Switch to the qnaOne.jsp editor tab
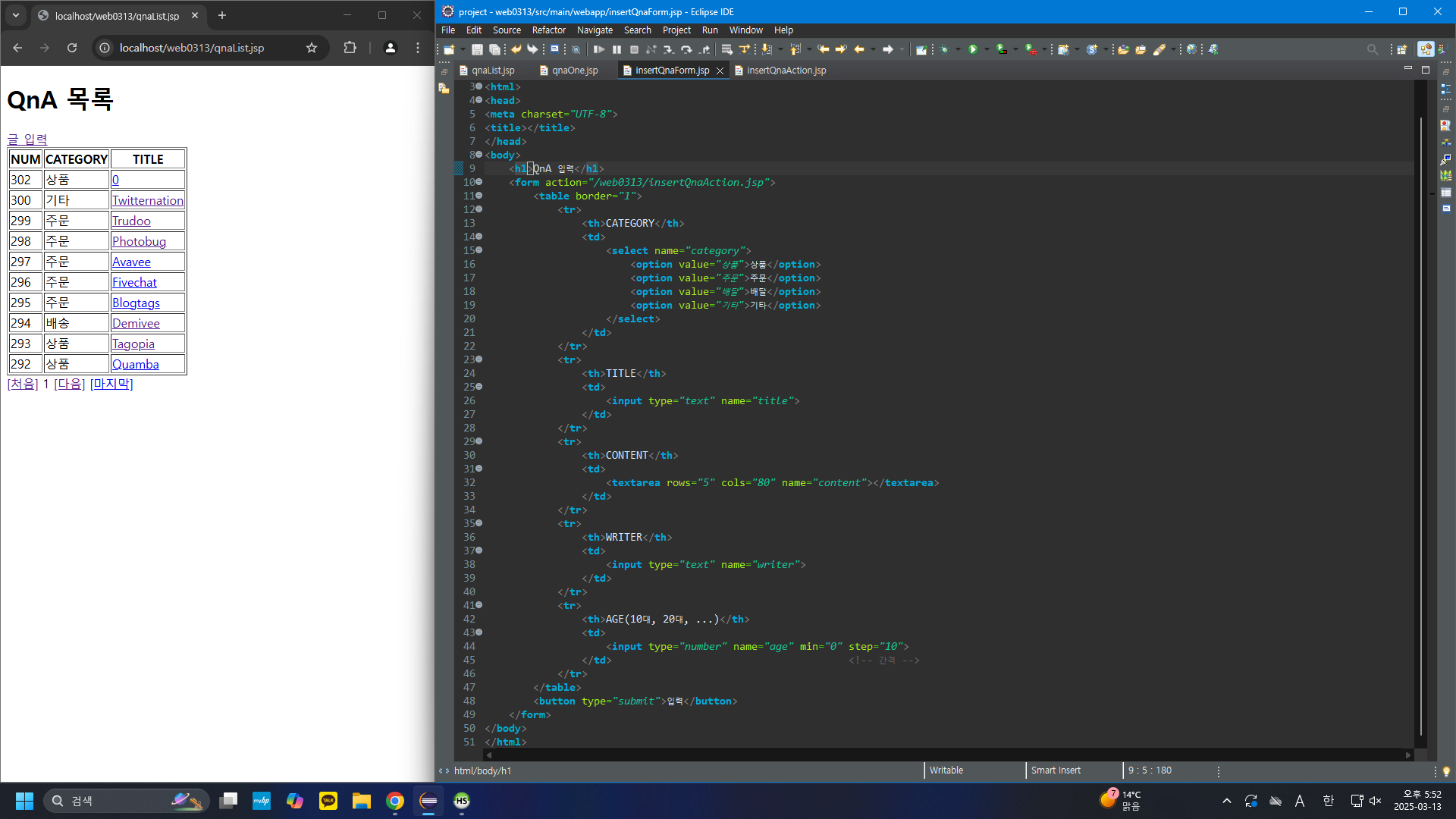Screen dimensions: 1456x819 click(x=575, y=71)
